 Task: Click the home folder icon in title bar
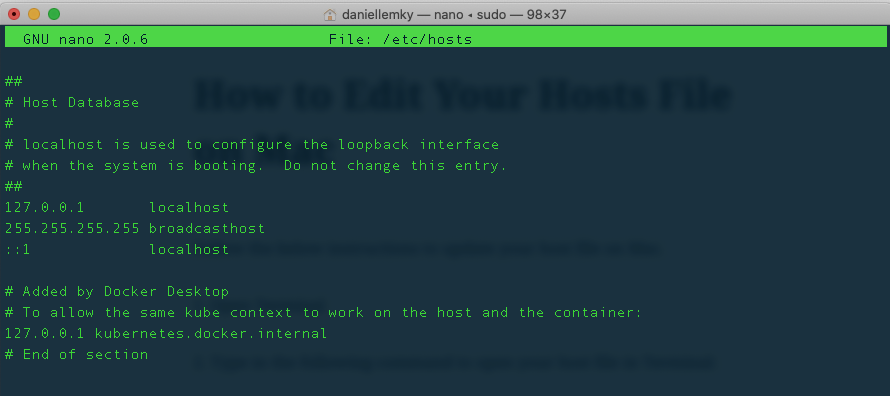[330, 15]
